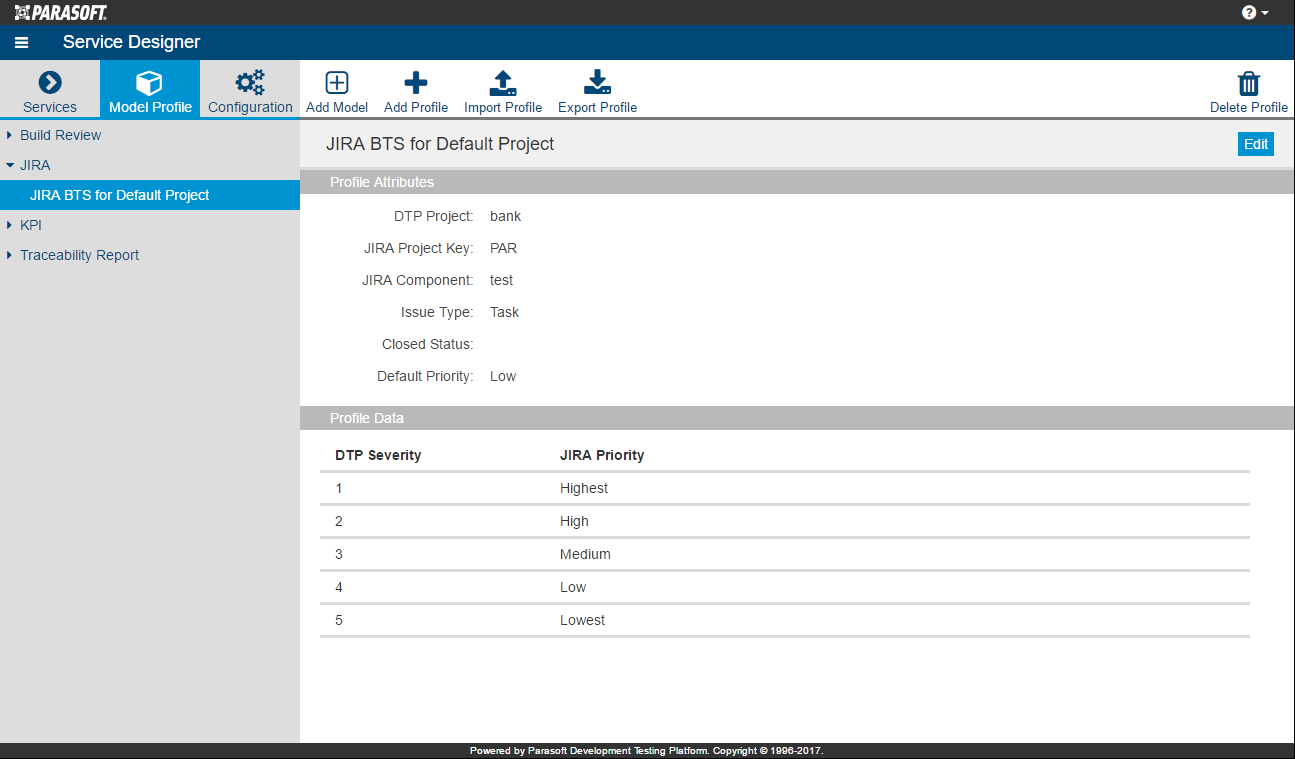Open the hamburger navigation menu
This screenshot has height=759, width=1295.
click(22, 42)
